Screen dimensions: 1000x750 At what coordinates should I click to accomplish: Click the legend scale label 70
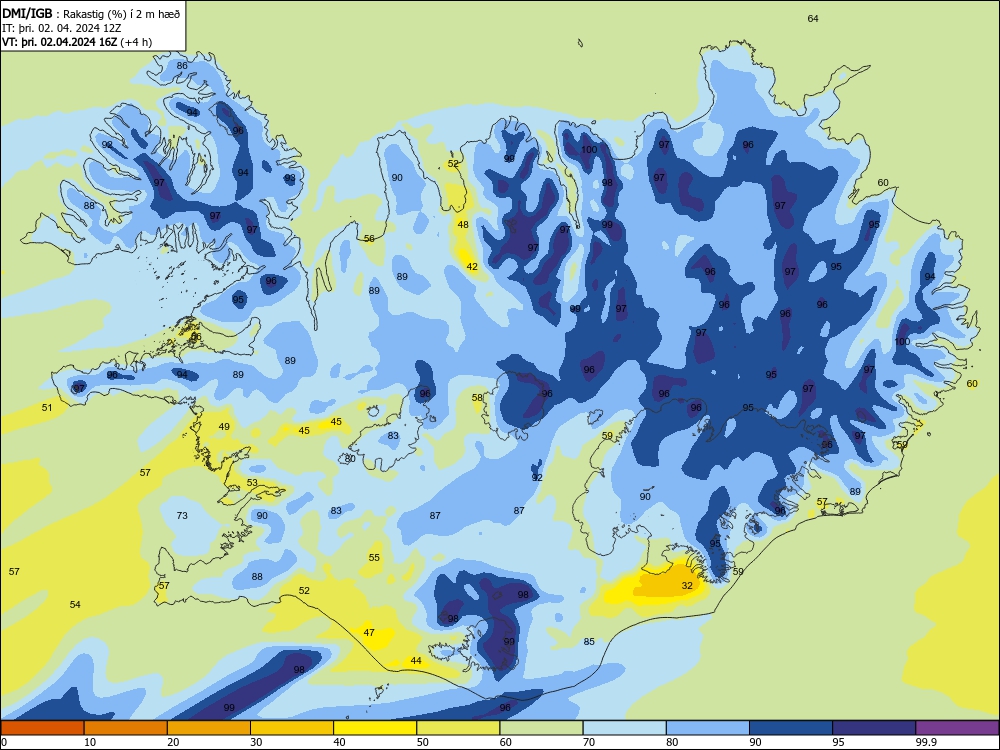tap(589, 742)
